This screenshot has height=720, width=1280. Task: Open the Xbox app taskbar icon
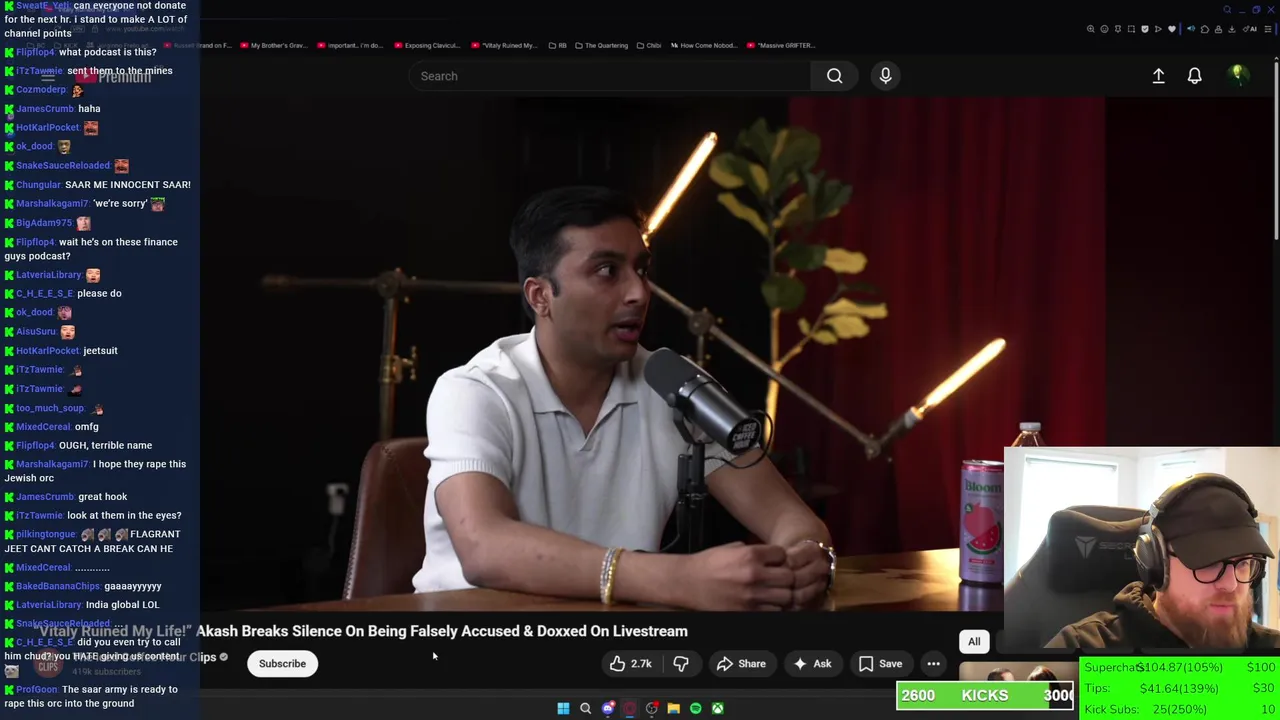(717, 708)
